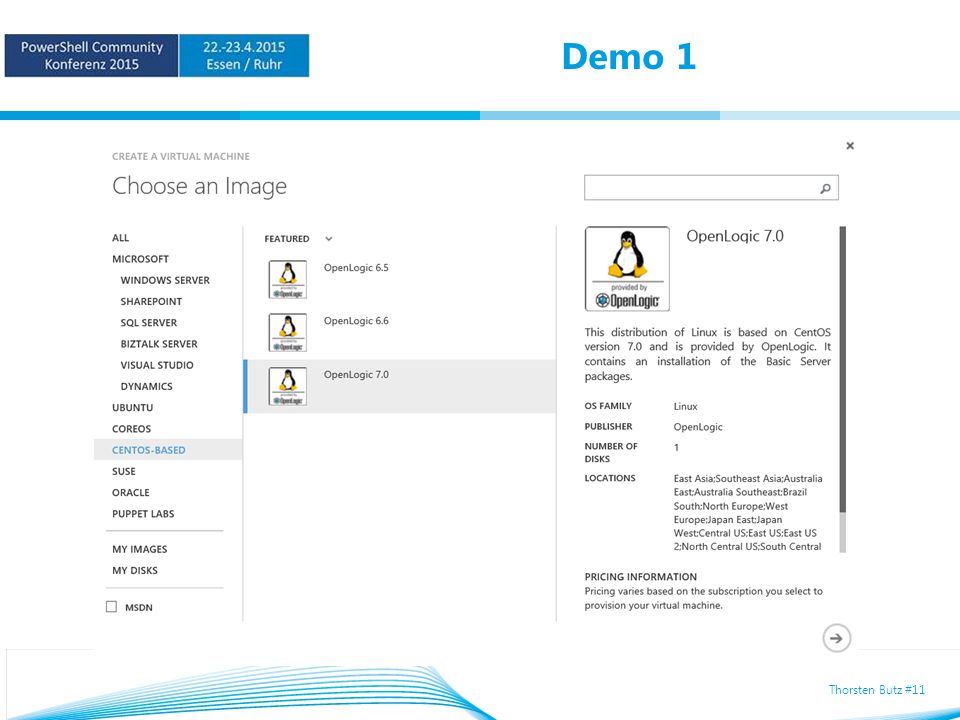Enable the MSDN checkbox
The width and height of the screenshot is (960, 720).
[111, 607]
